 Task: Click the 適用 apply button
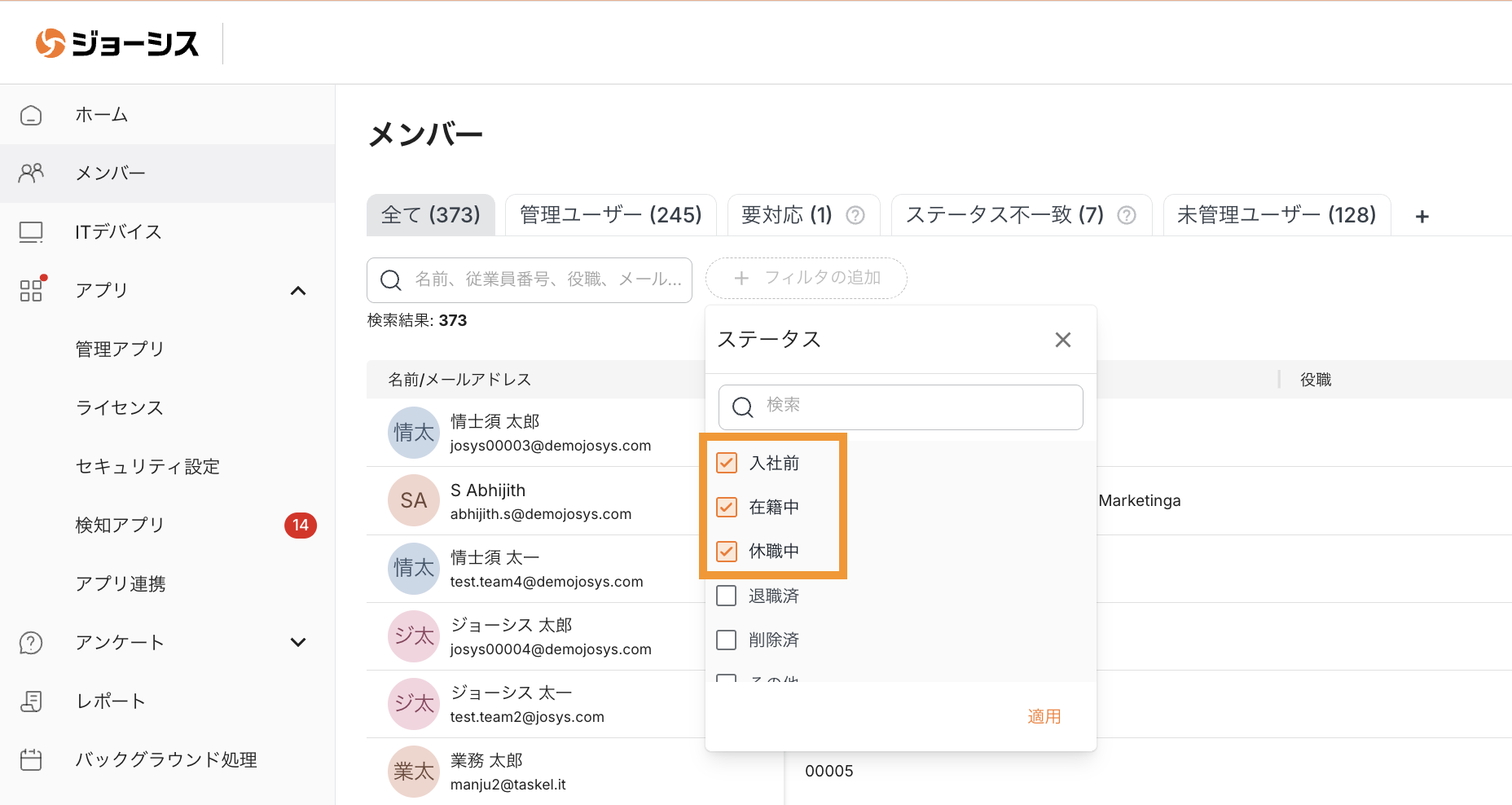coord(1044,716)
